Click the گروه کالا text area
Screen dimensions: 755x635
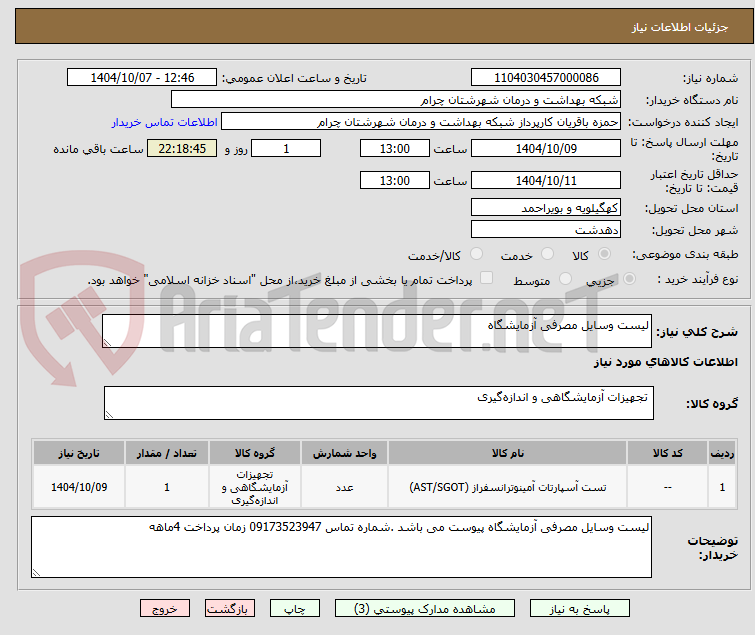pyautogui.click(x=378, y=403)
